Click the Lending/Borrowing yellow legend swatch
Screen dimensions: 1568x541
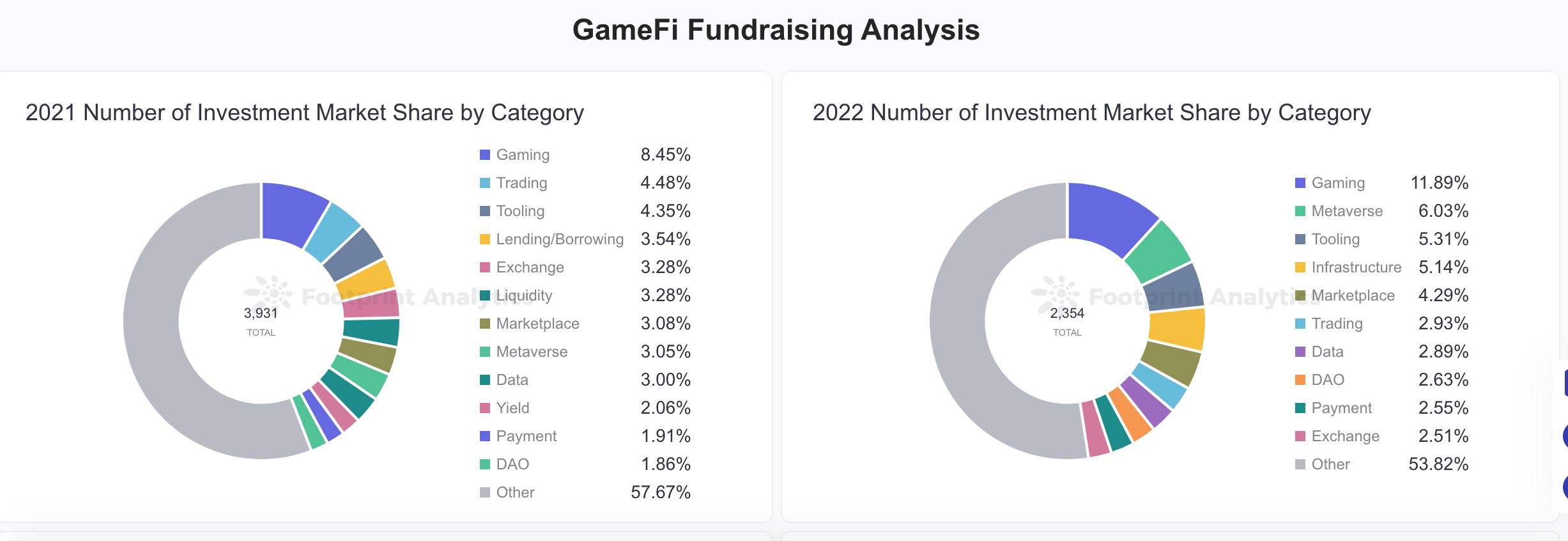tap(485, 239)
